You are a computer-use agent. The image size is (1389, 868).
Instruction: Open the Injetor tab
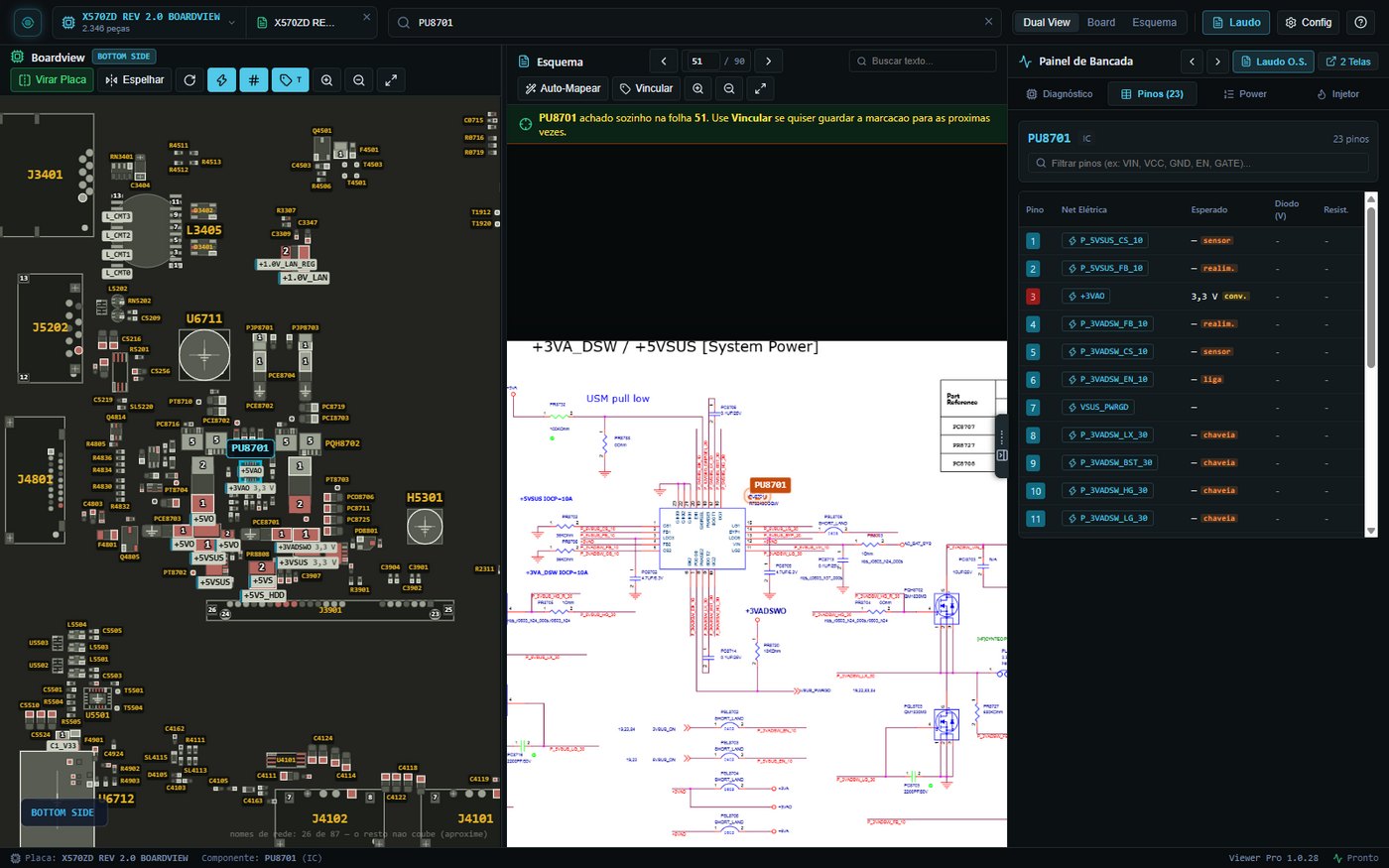coord(1337,94)
